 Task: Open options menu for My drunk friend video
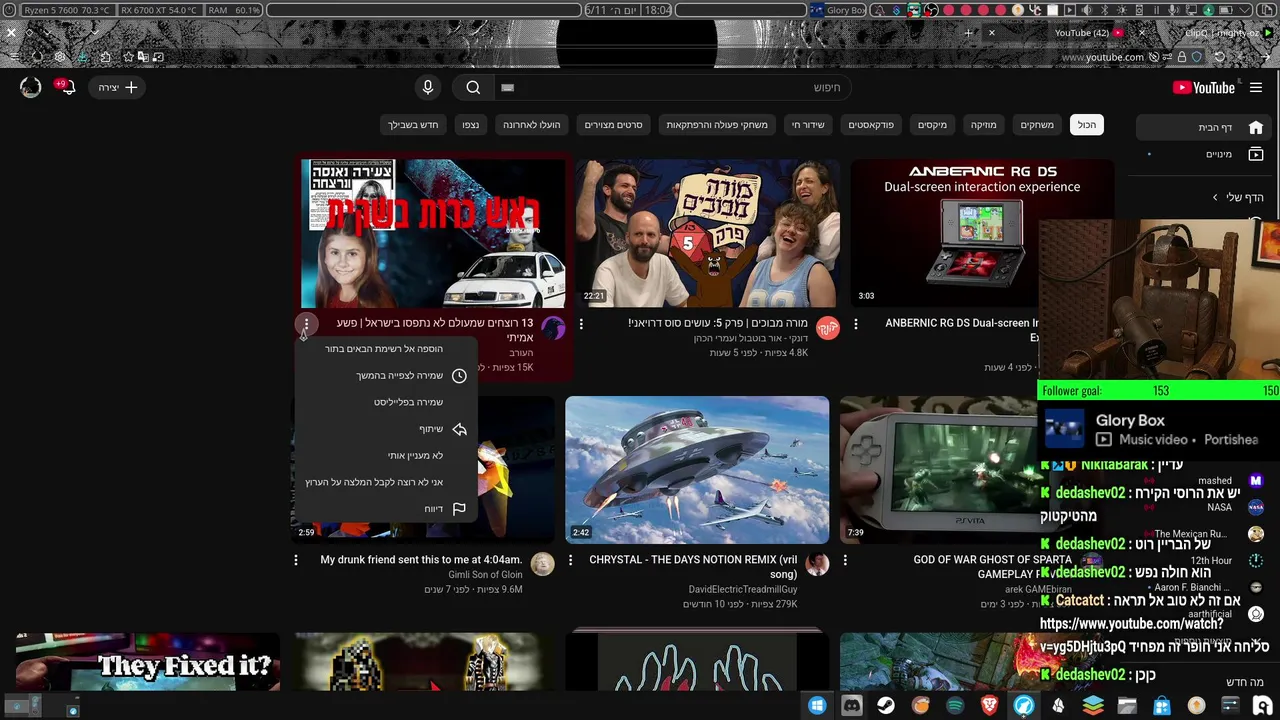coord(296,561)
